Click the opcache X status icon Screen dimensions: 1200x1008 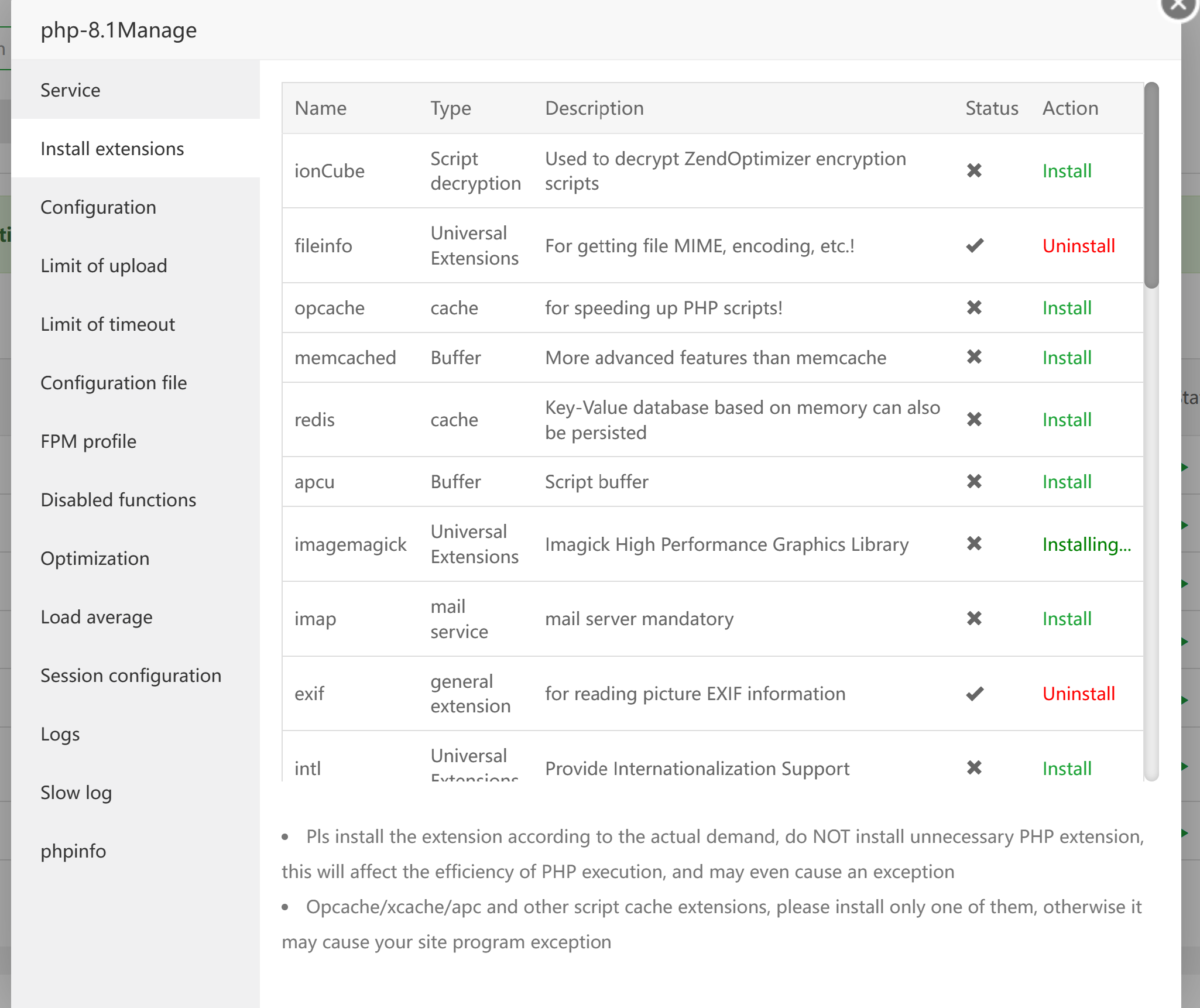pos(974,308)
